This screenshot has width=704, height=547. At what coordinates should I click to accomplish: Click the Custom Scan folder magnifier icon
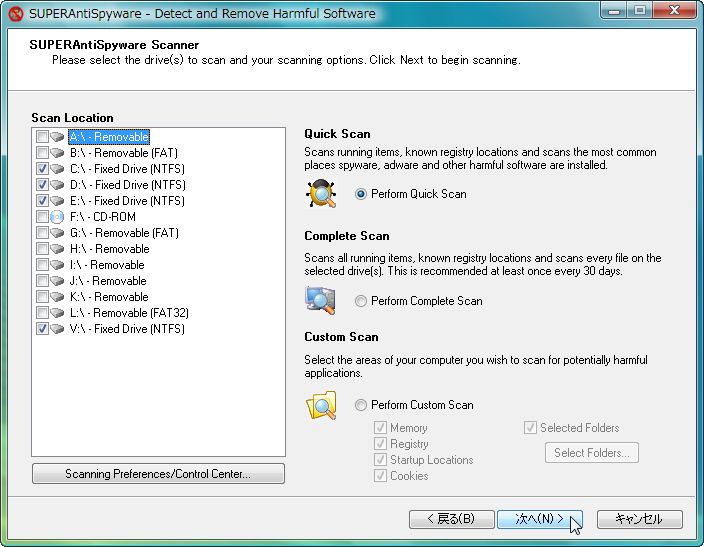click(x=321, y=405)
